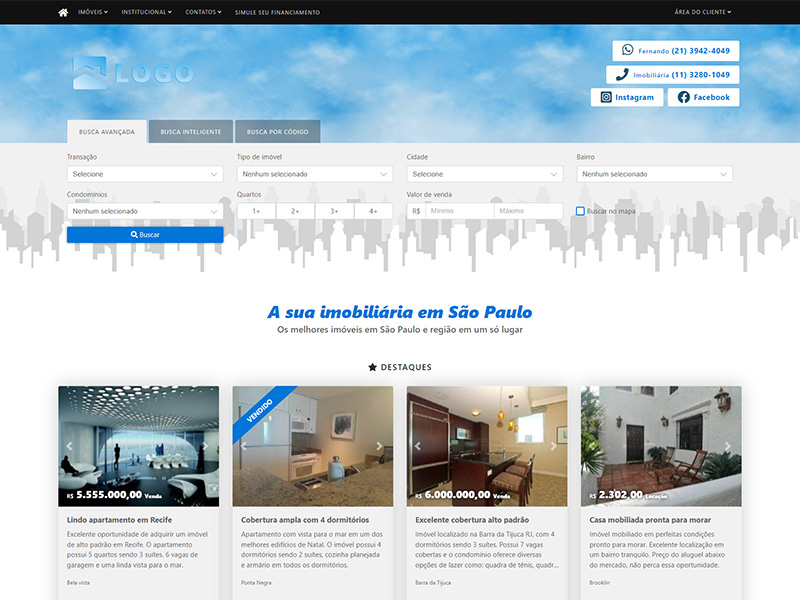800x600 pixels.
Task: Click the Barra da Tijuca neighborhood label
Action: click(x=433, y=582)
